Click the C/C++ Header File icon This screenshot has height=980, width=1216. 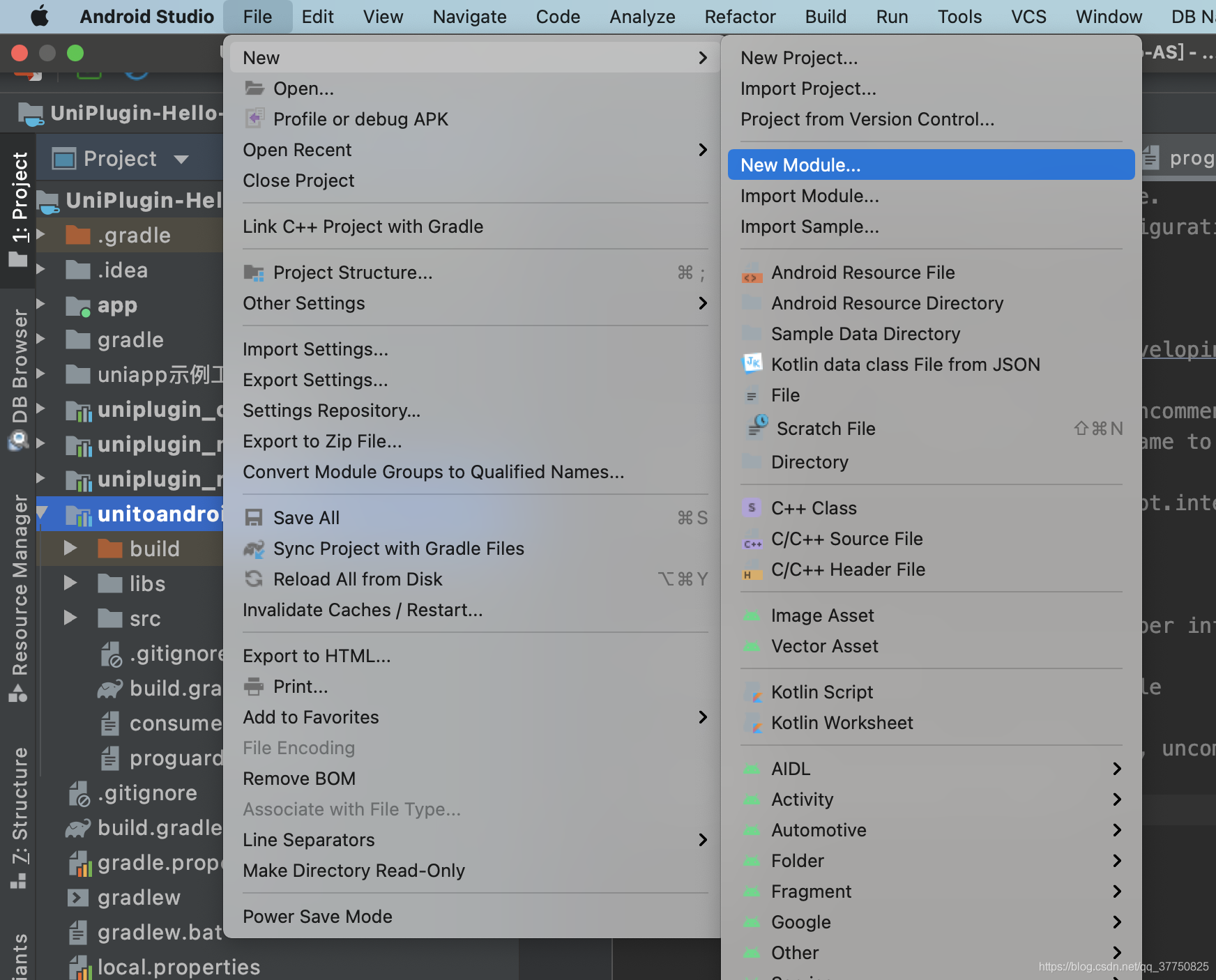(x=752, y=571)
